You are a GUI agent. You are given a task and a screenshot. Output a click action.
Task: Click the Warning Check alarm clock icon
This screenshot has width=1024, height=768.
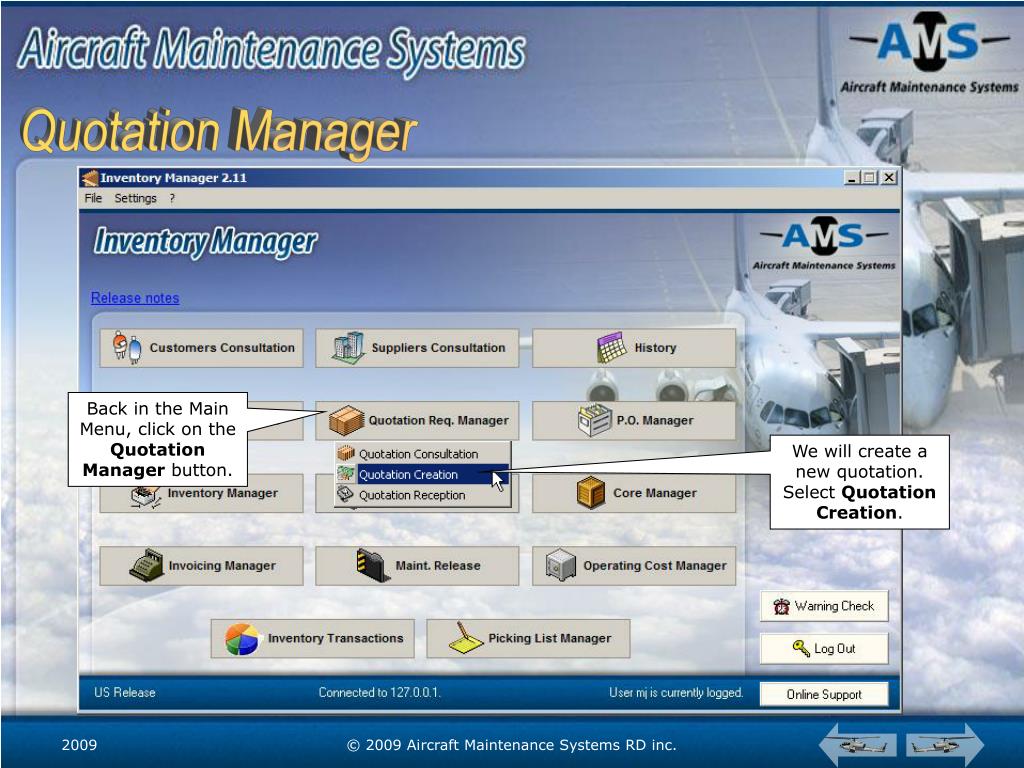[781, 606]
